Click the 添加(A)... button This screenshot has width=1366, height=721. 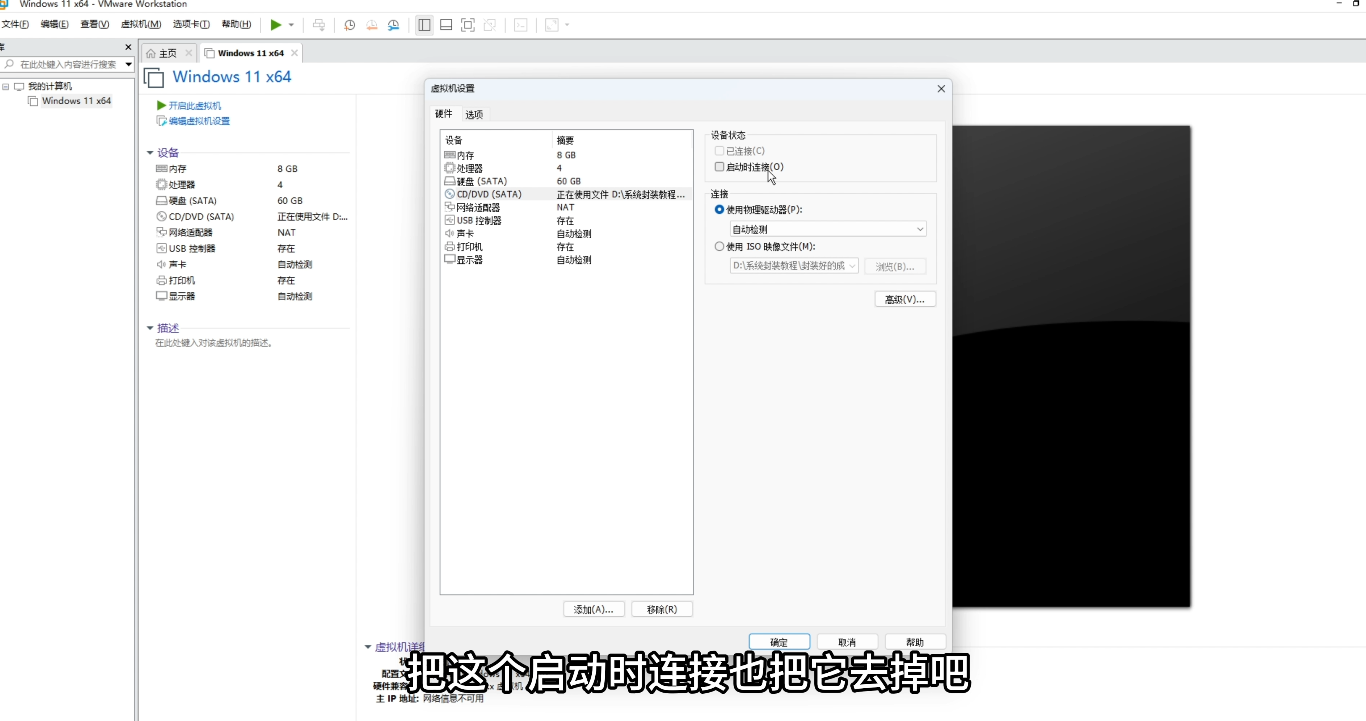[594, 609]
